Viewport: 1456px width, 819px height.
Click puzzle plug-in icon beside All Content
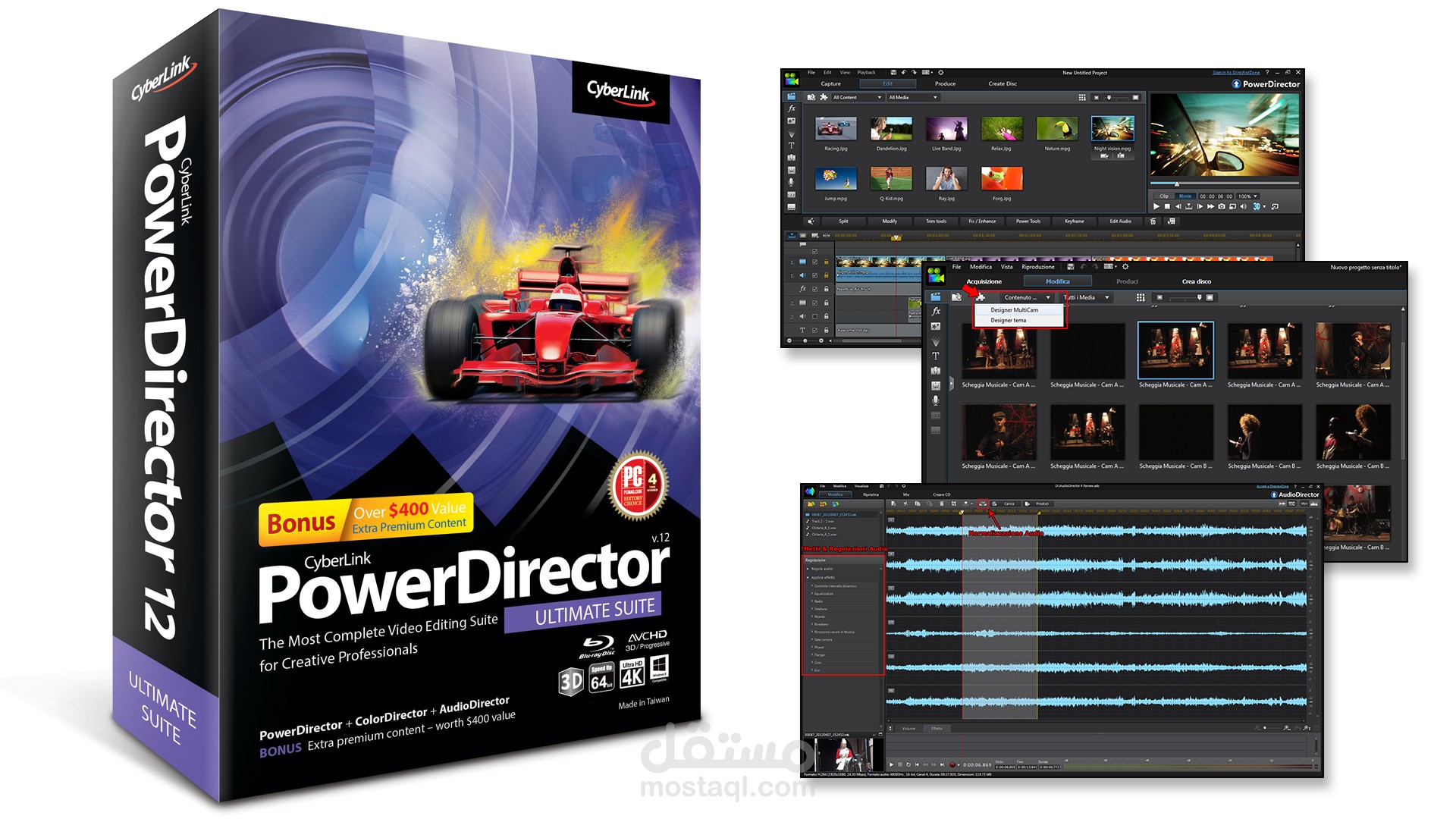point(824,97)
